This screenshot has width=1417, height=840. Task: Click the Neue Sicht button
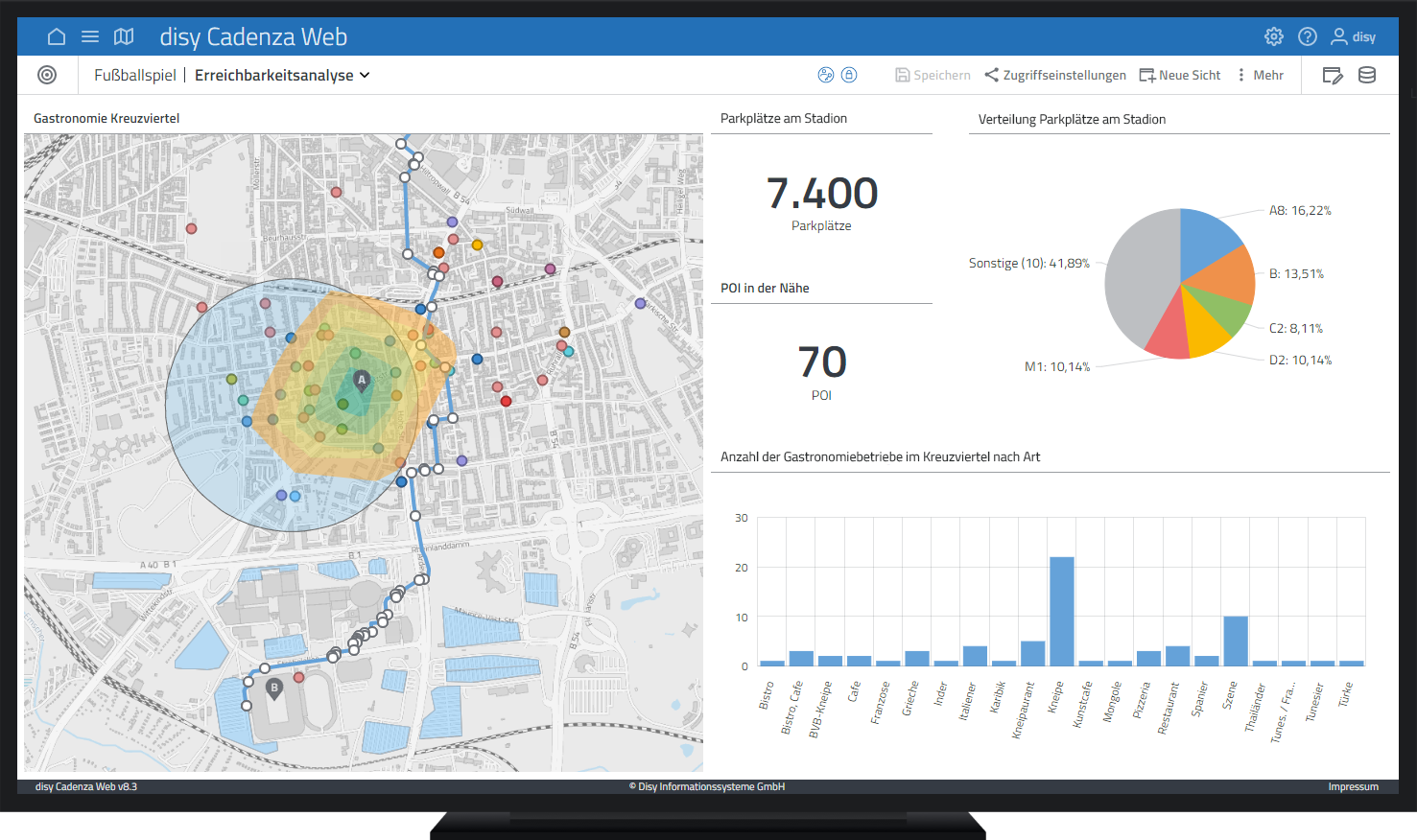[1179, 75]
